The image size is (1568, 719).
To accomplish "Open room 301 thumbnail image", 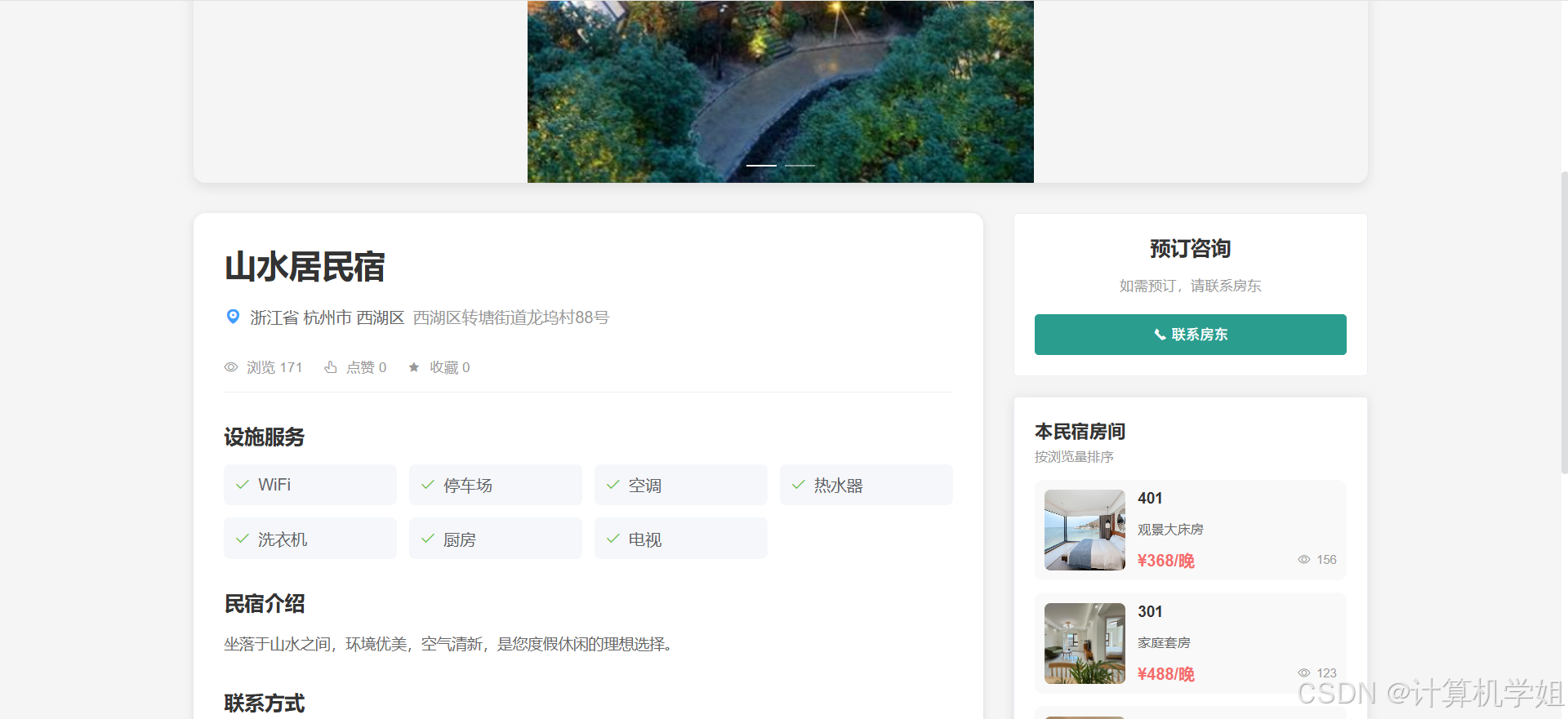I will [1085, 643].
